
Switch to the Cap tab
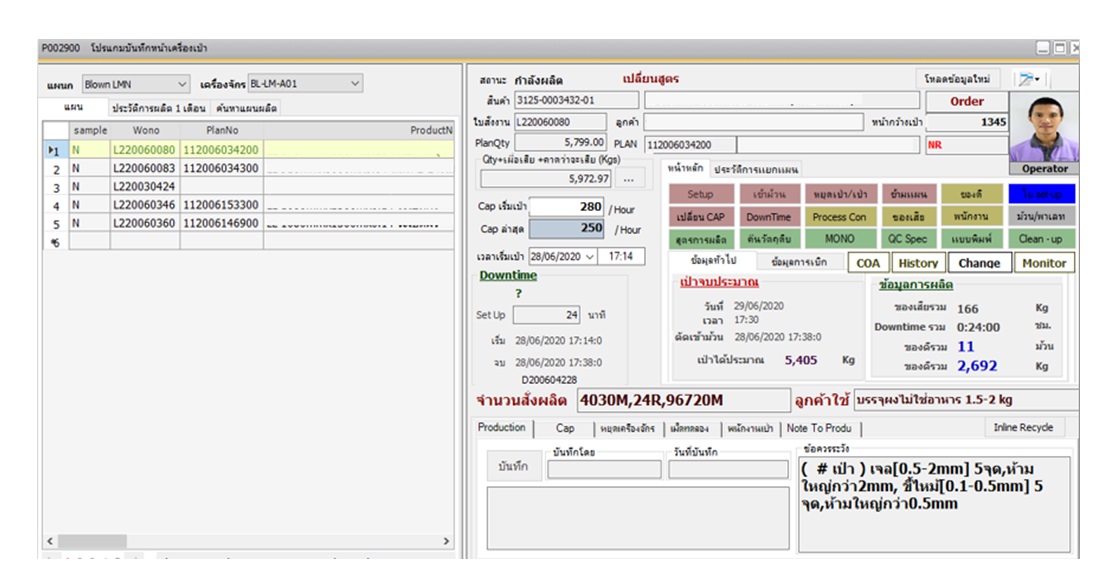tap(565, 428)
